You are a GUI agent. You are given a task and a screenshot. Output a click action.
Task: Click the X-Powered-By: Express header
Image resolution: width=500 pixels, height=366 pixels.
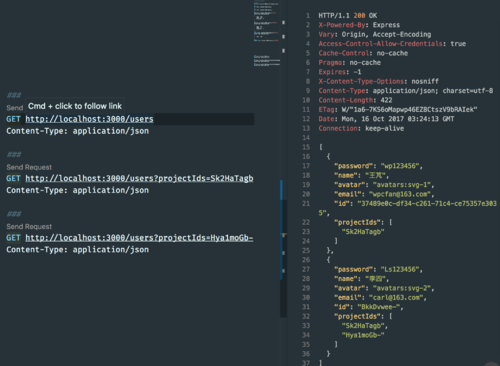click(x=359, y=25)
